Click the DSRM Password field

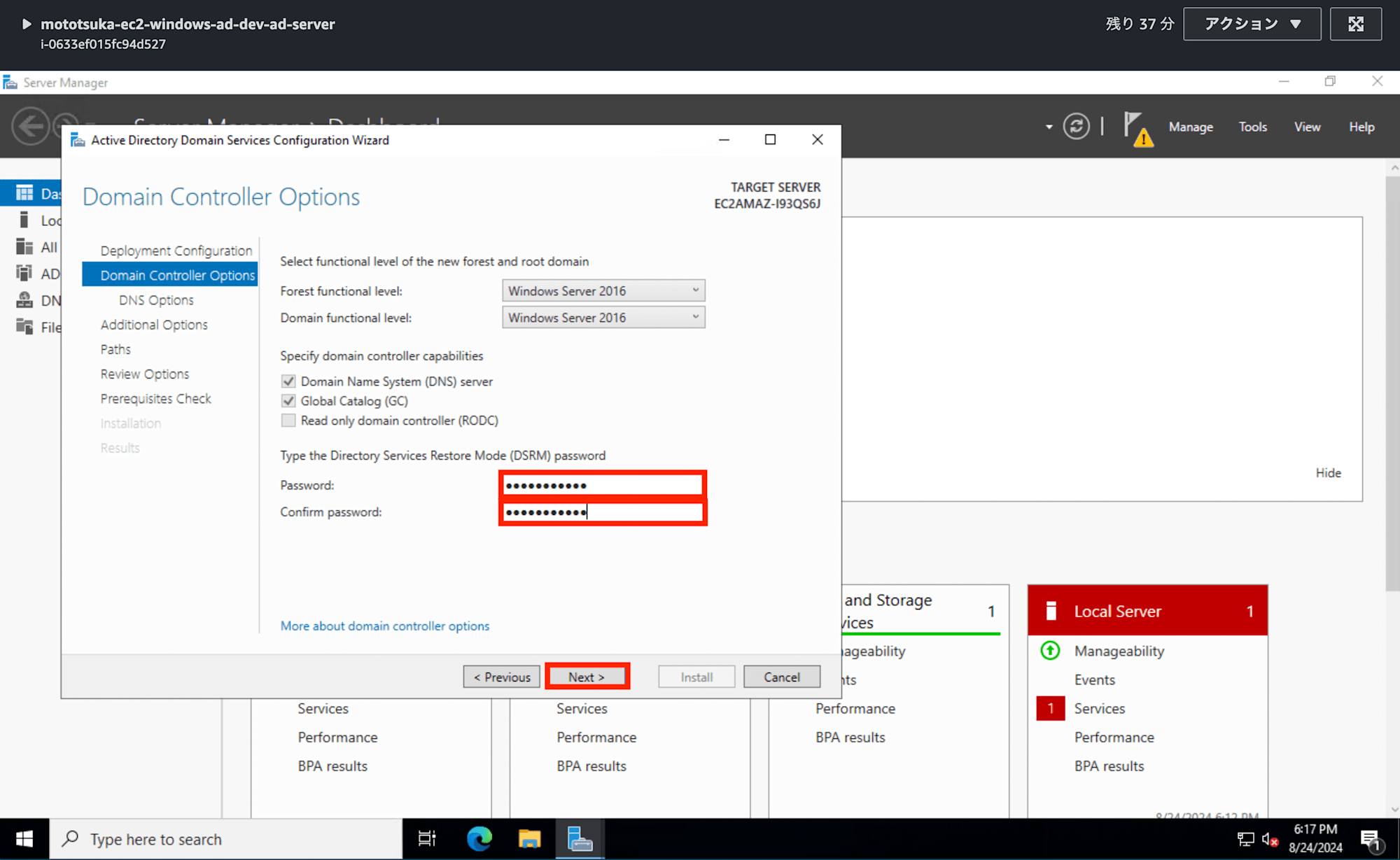tap(603, 484)
